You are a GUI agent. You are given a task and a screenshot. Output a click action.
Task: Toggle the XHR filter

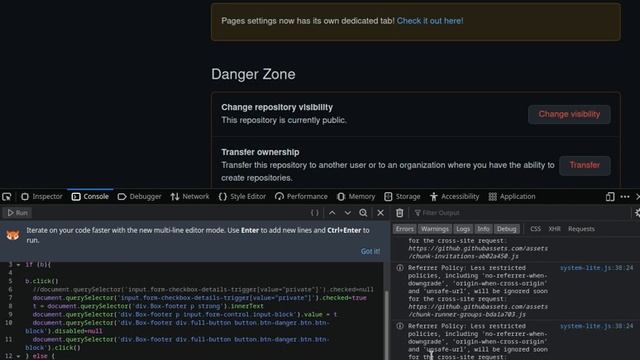[554, 229]
